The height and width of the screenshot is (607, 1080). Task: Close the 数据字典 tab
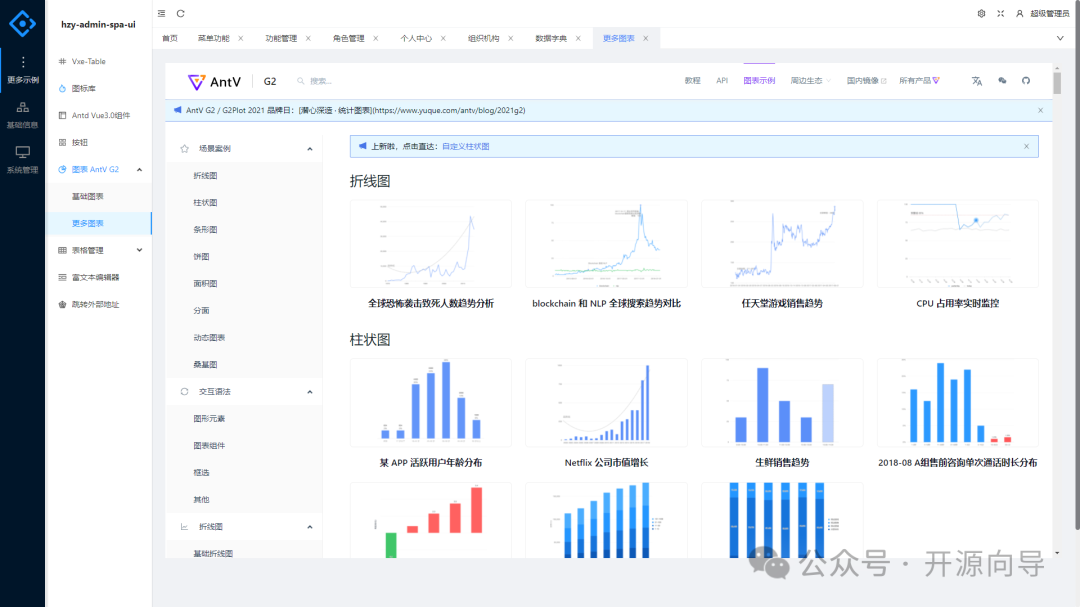(x=578, y=39)
